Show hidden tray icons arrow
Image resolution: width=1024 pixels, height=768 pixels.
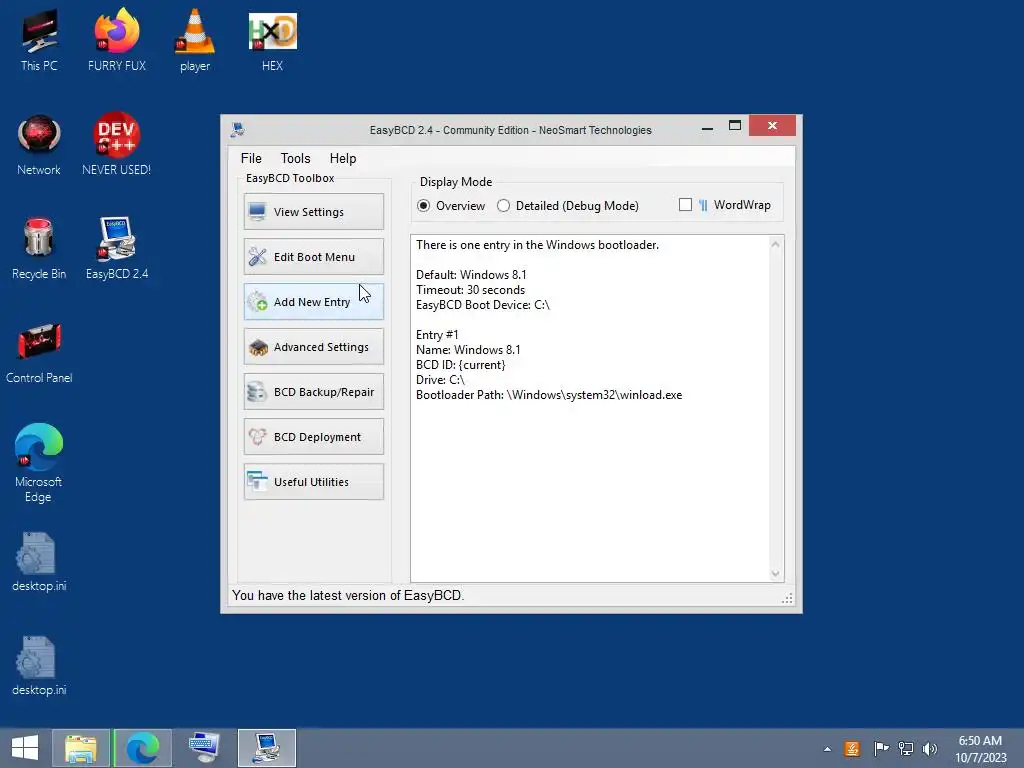click(827, 749)
